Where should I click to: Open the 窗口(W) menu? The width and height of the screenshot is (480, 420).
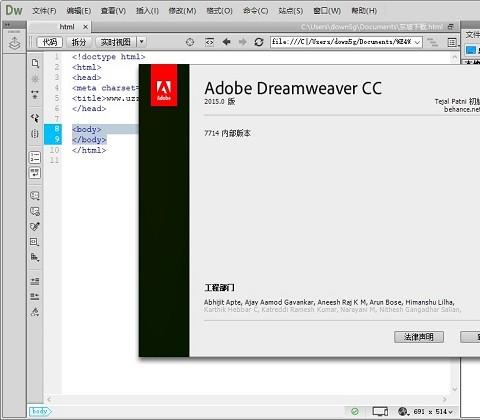pos(327,11)
